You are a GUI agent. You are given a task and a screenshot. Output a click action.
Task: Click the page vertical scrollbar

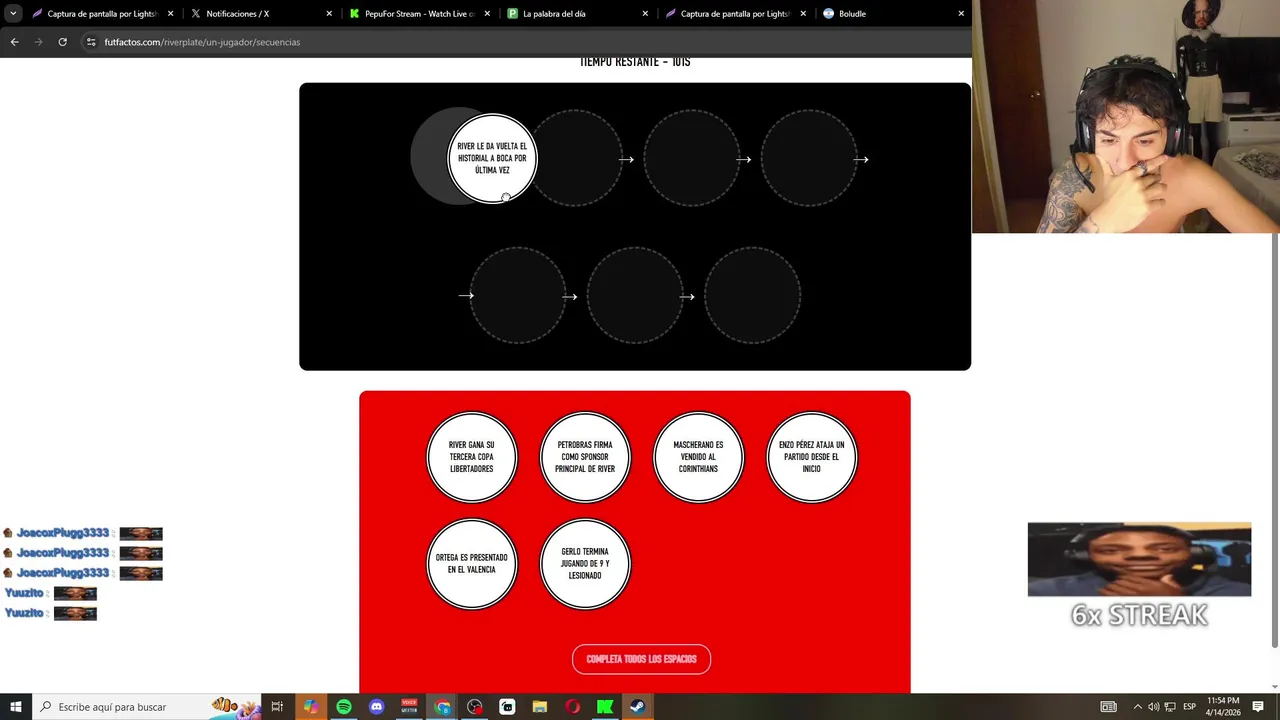coord(1274,440)
